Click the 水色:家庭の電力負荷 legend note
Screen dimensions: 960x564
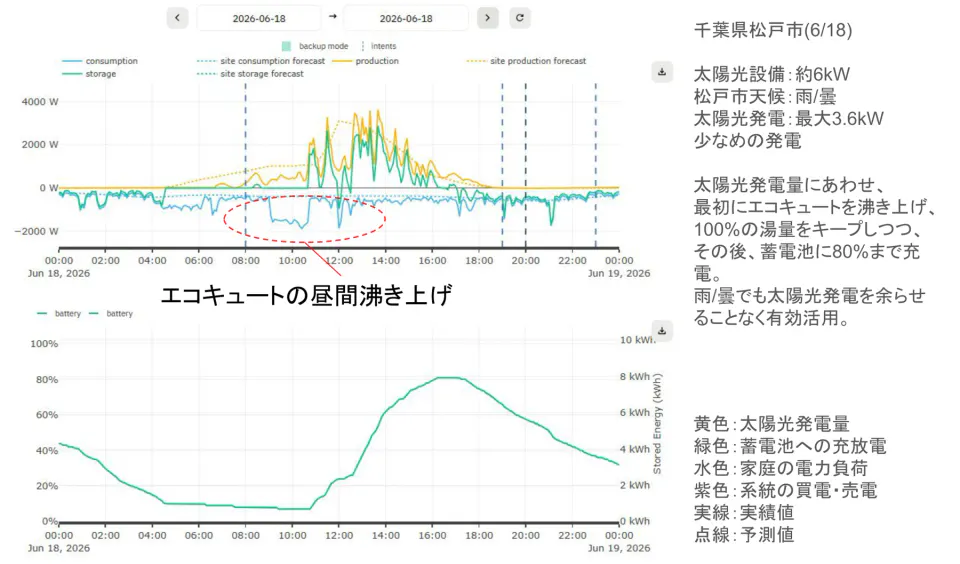click(x=781, y=468)
